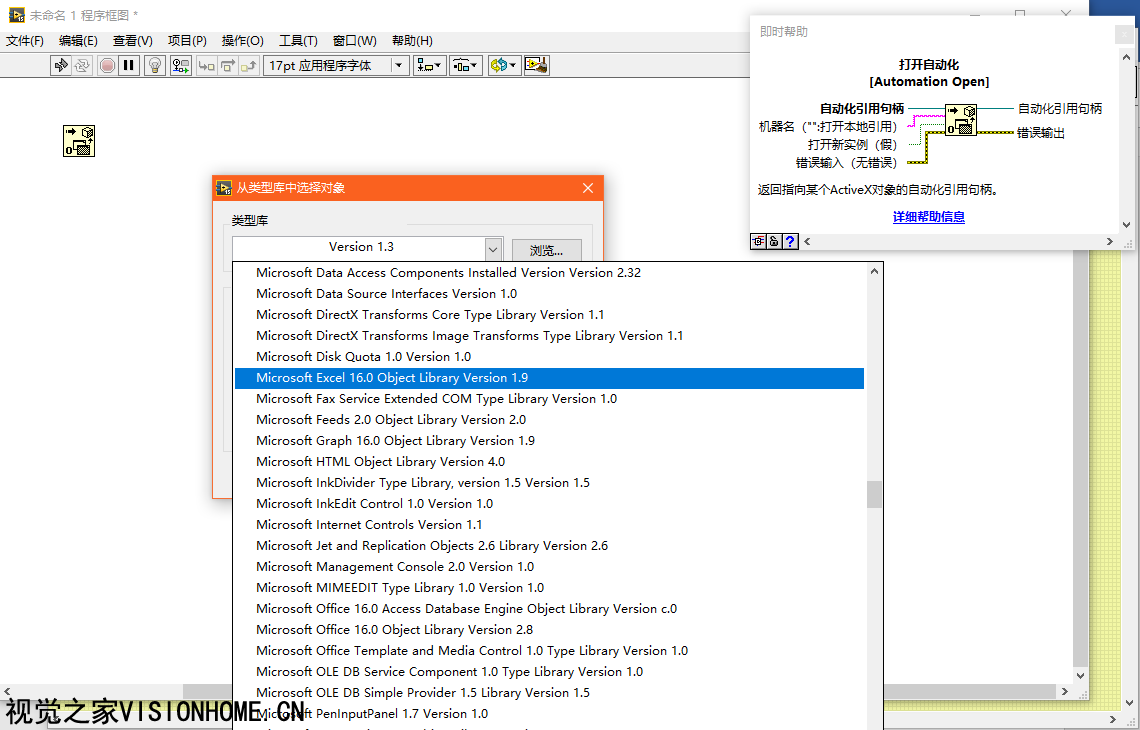Select the Automation Open node on diagram
The width and height of the screenshot is (1140, 730).
point(79,141)
